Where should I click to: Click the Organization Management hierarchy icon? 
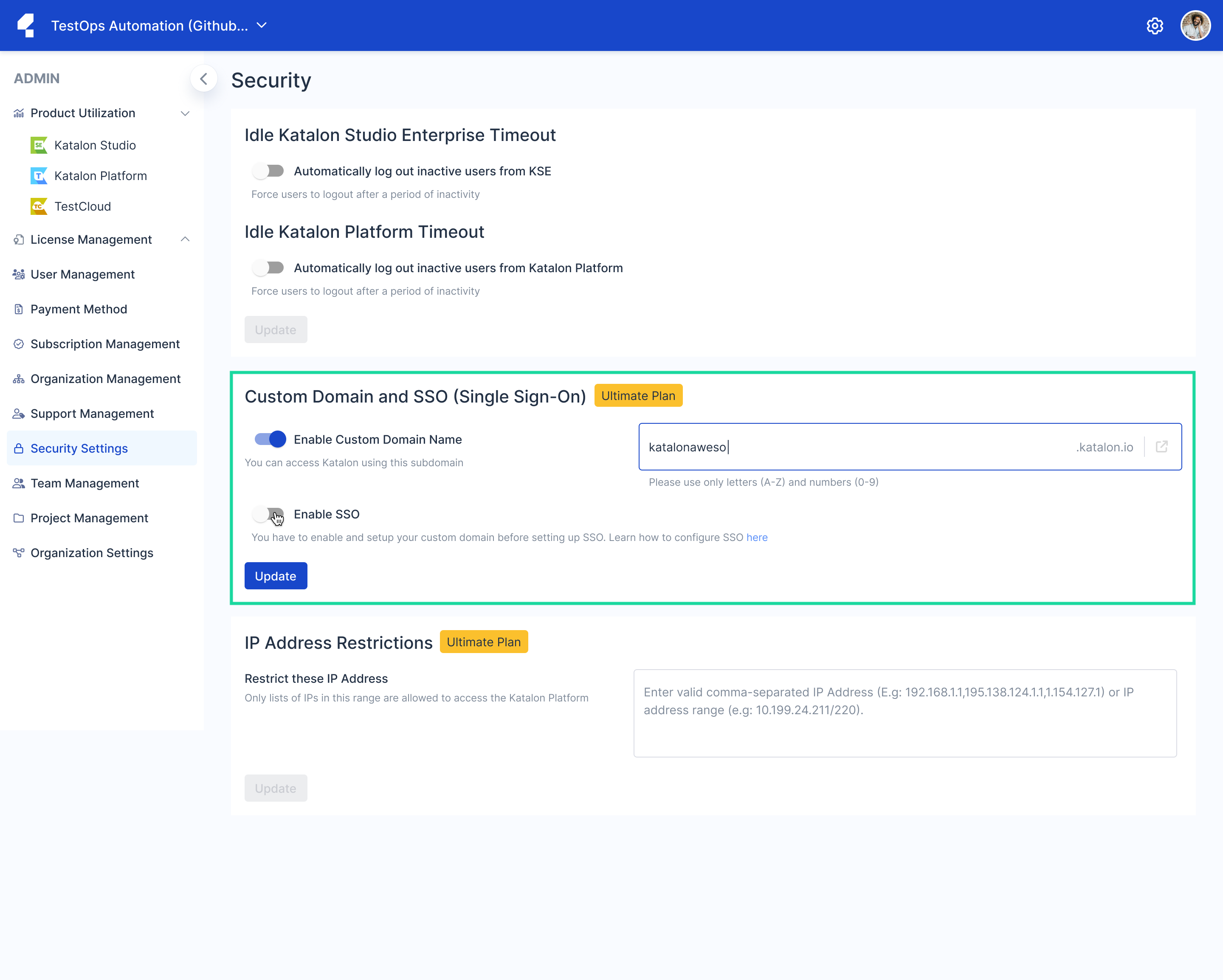19,379
